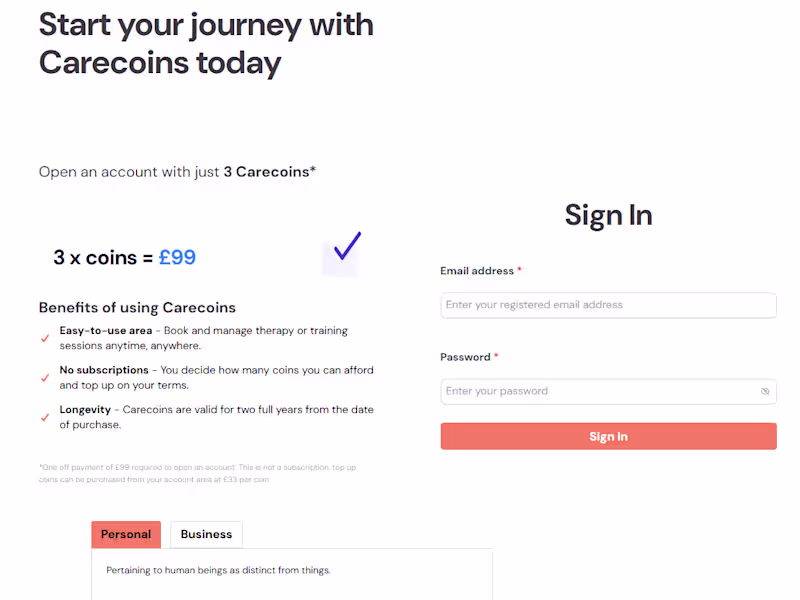Click the bold 'No subscriptions' benefit text
800x600 pixels.
coord(104,370)
